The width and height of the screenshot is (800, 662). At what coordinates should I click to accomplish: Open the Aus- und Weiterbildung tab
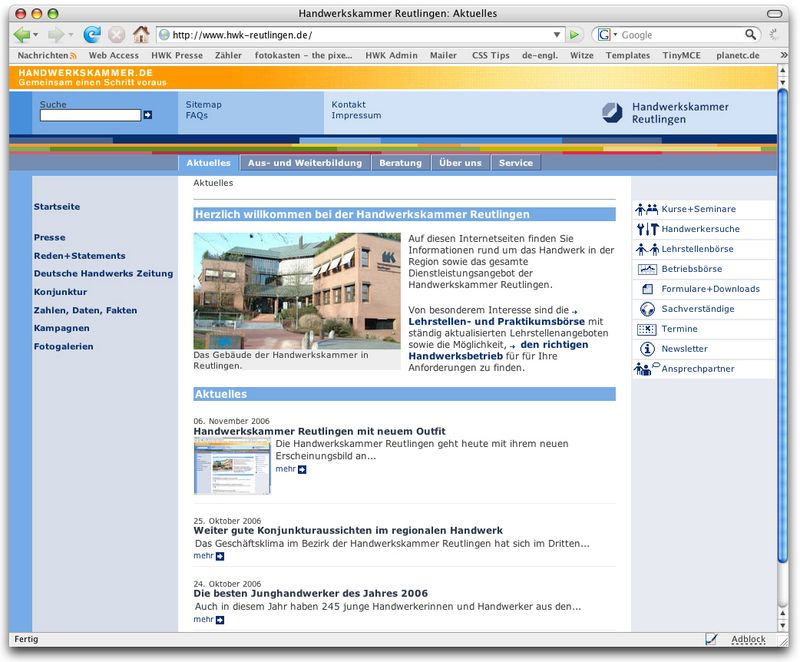click(x=305, y=163)
